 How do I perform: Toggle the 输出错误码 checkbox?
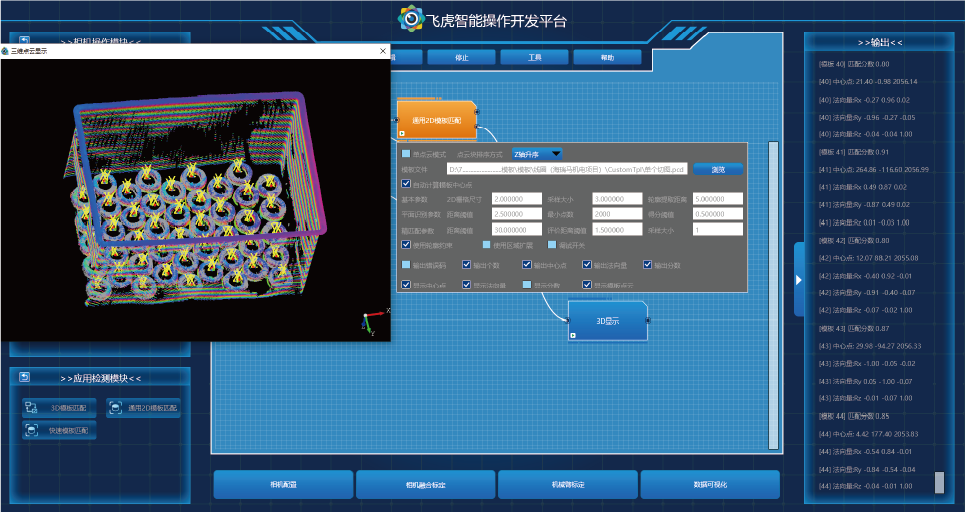click(405, 265)
